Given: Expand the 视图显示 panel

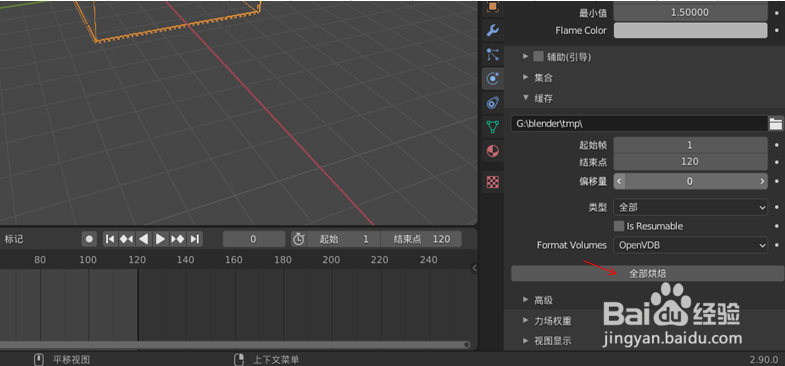Looking at the screenshot, I should 526,340.
